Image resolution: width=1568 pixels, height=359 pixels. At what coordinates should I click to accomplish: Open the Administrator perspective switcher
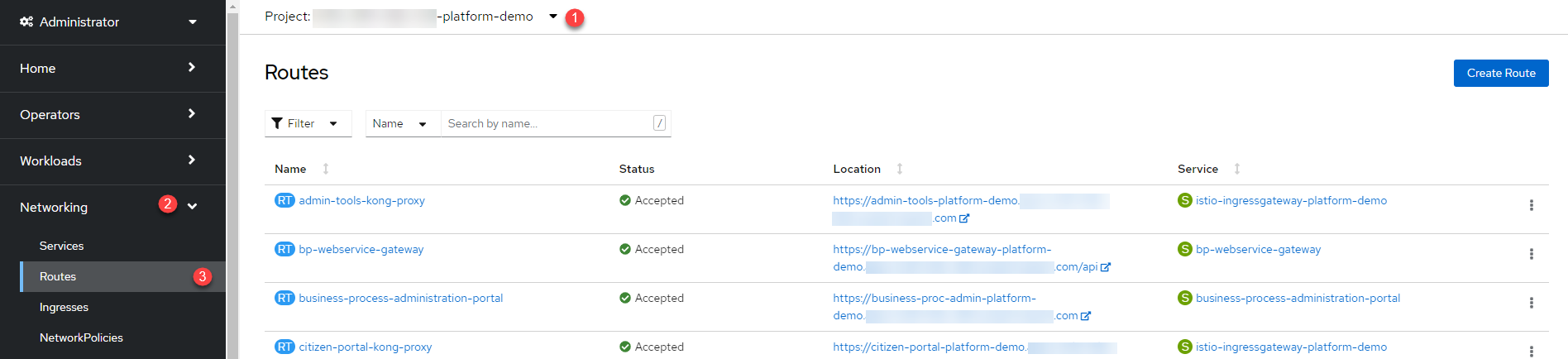112,22
